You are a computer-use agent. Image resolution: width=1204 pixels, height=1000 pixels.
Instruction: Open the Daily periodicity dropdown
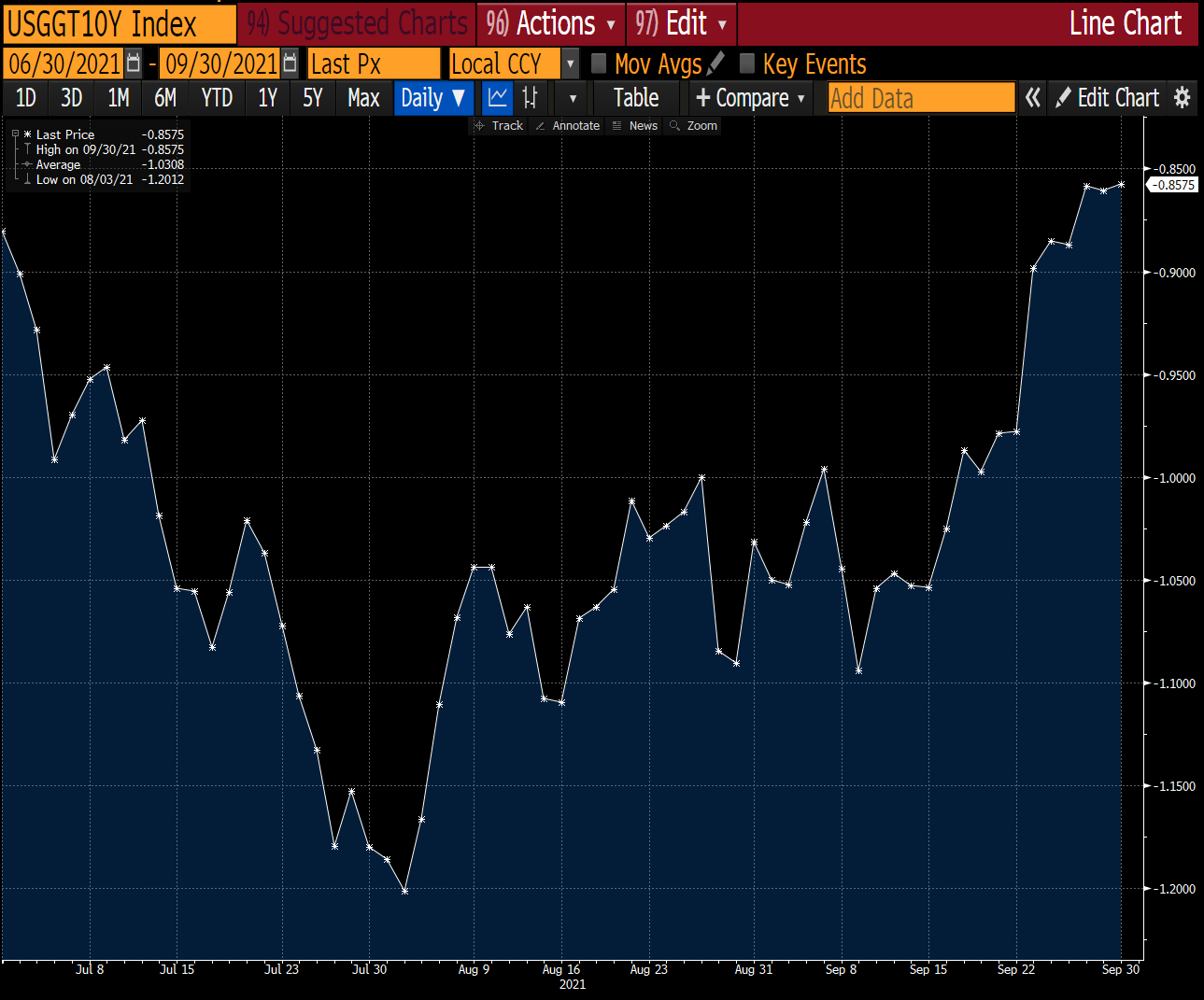tap(432, 98)
